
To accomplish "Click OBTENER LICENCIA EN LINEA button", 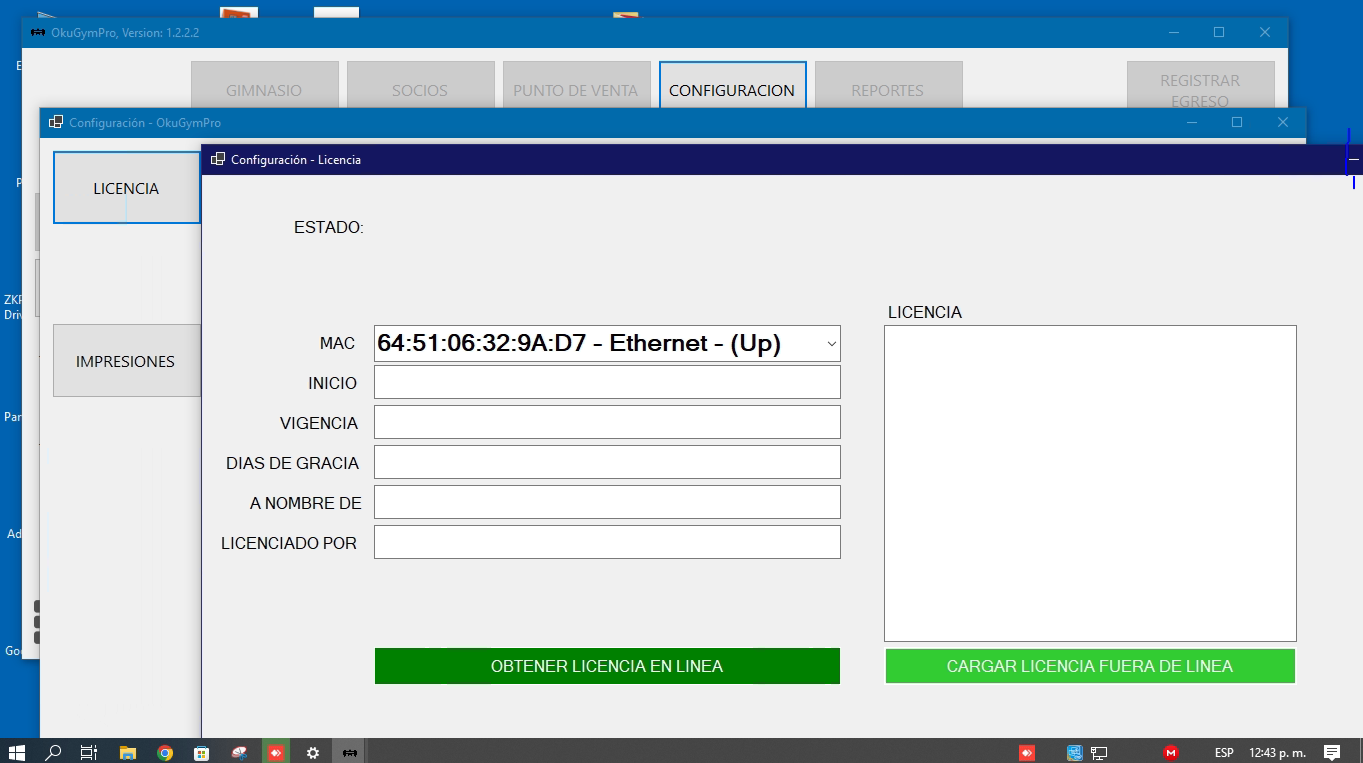I will (x=607, y=666).
